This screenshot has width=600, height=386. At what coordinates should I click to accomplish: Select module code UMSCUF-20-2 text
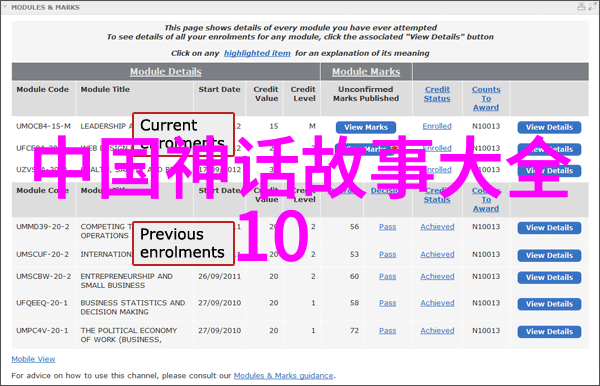pos(42,254)
